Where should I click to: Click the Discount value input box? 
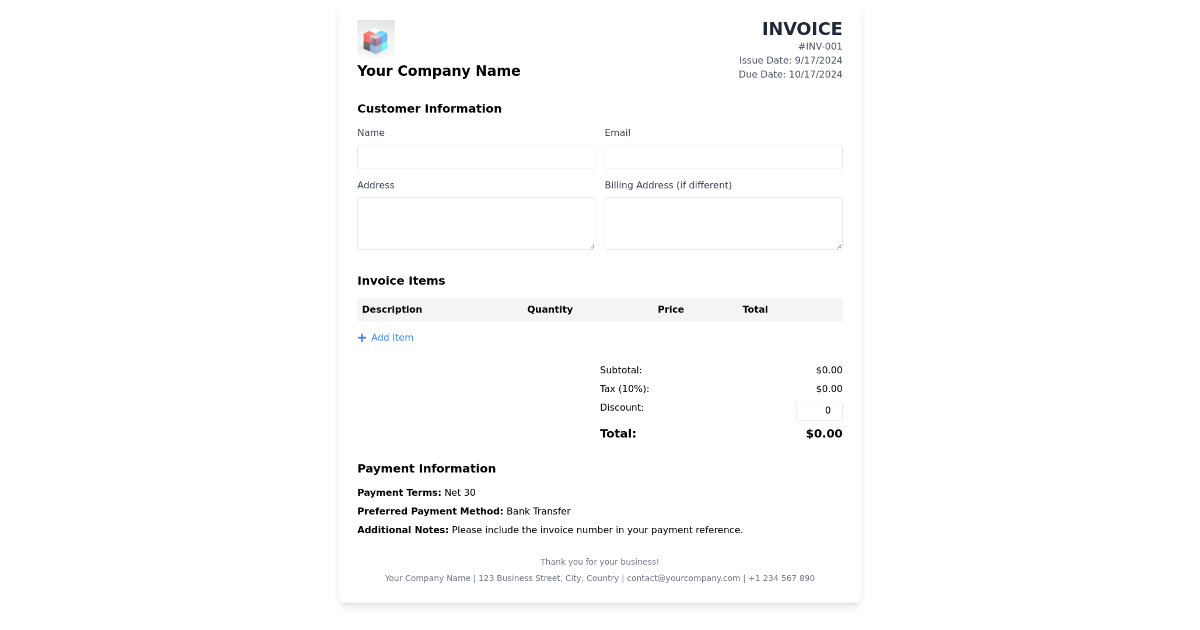[x=818, y=410]
